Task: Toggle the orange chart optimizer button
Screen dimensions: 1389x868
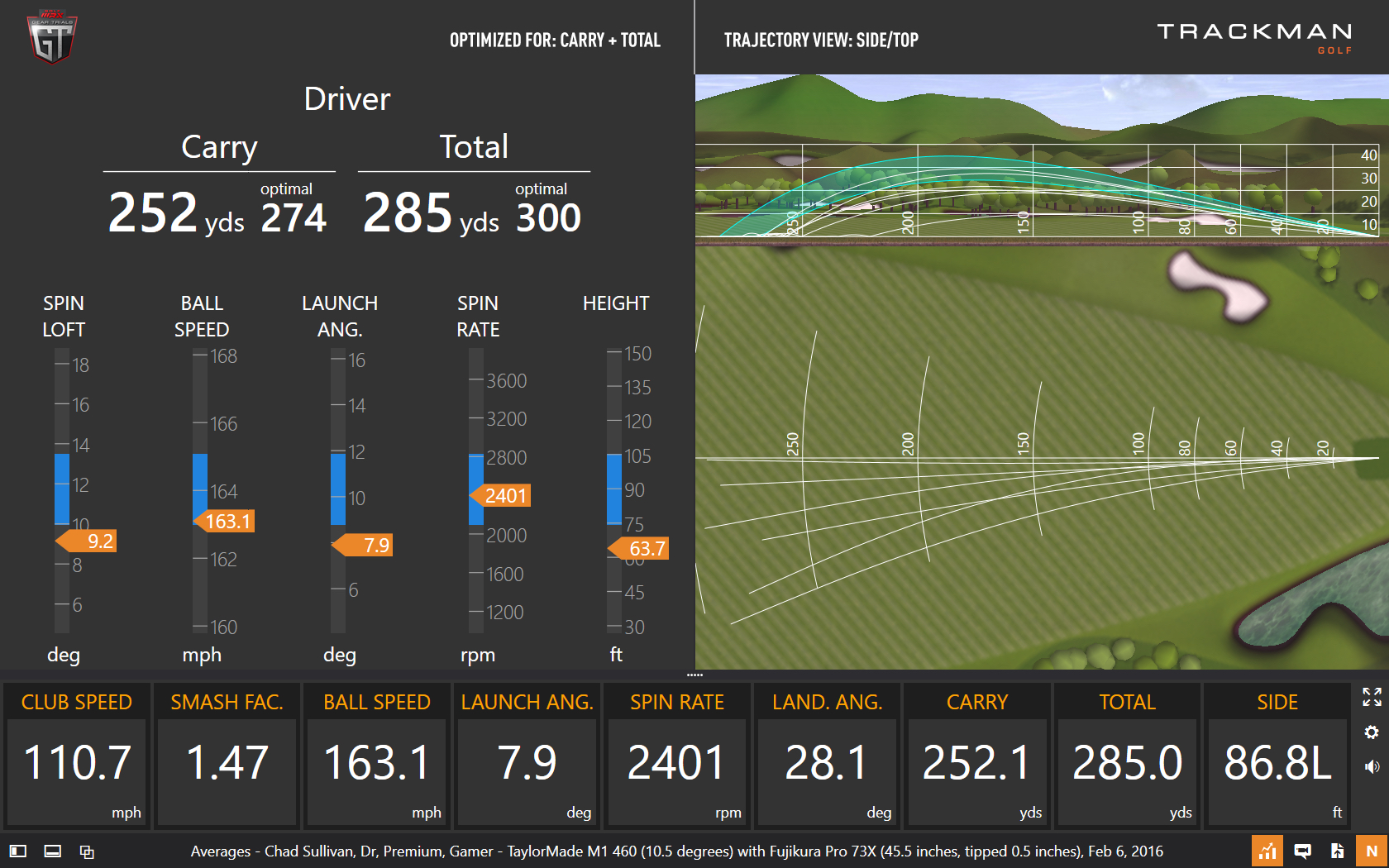Action: tap(1267, 851)
